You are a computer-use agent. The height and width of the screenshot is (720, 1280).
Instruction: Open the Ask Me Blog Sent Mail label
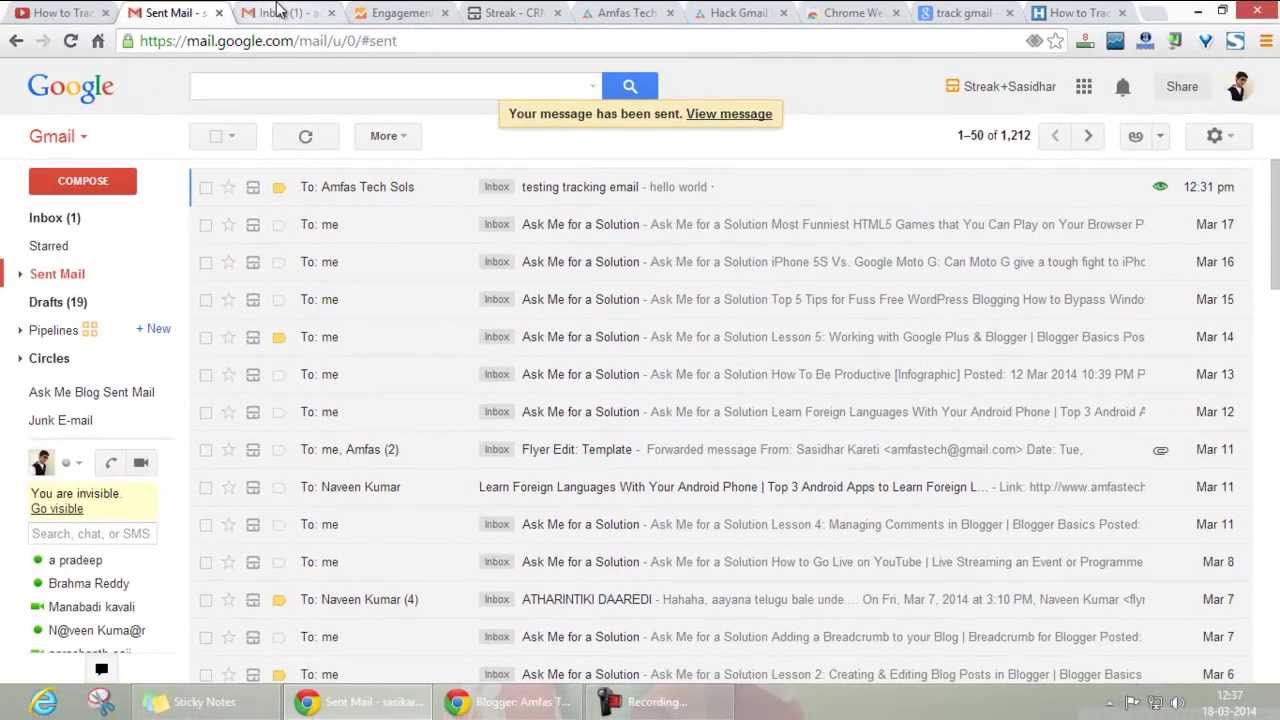[x=92, y=392]
